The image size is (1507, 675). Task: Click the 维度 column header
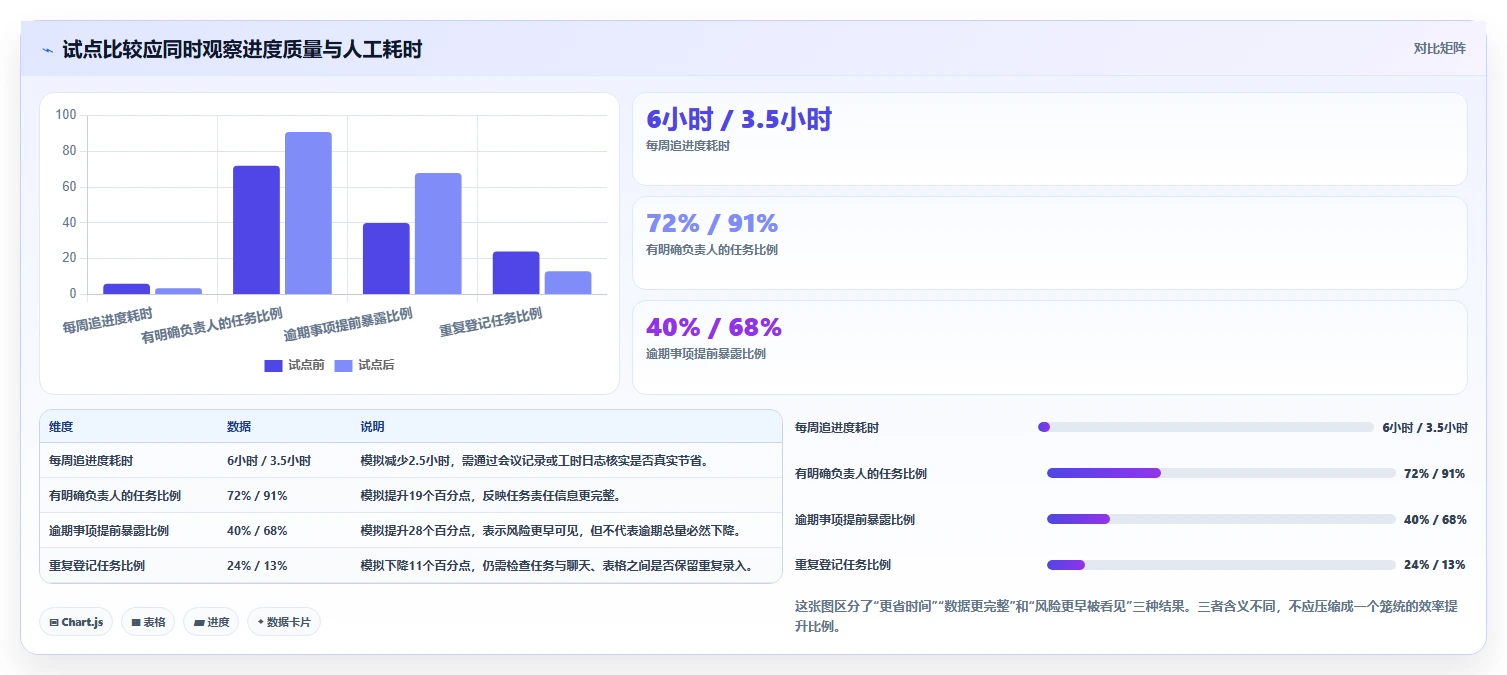pyautogui.click(x=61, y=427)
